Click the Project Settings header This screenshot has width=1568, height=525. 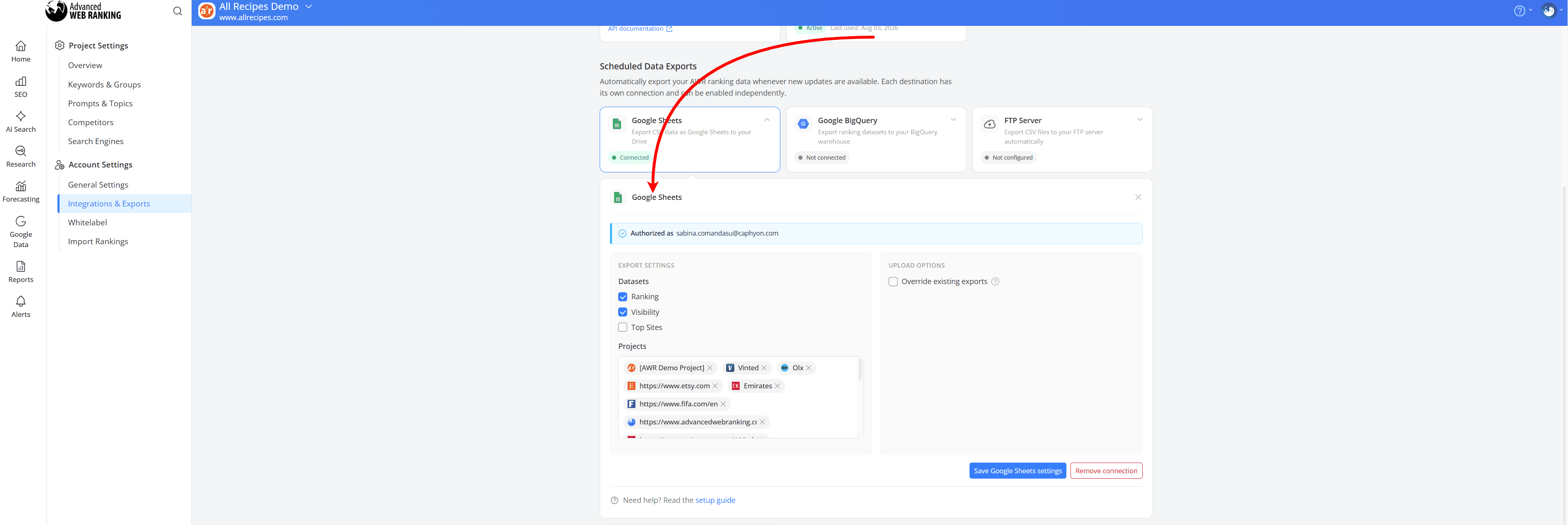click(98, 46)
